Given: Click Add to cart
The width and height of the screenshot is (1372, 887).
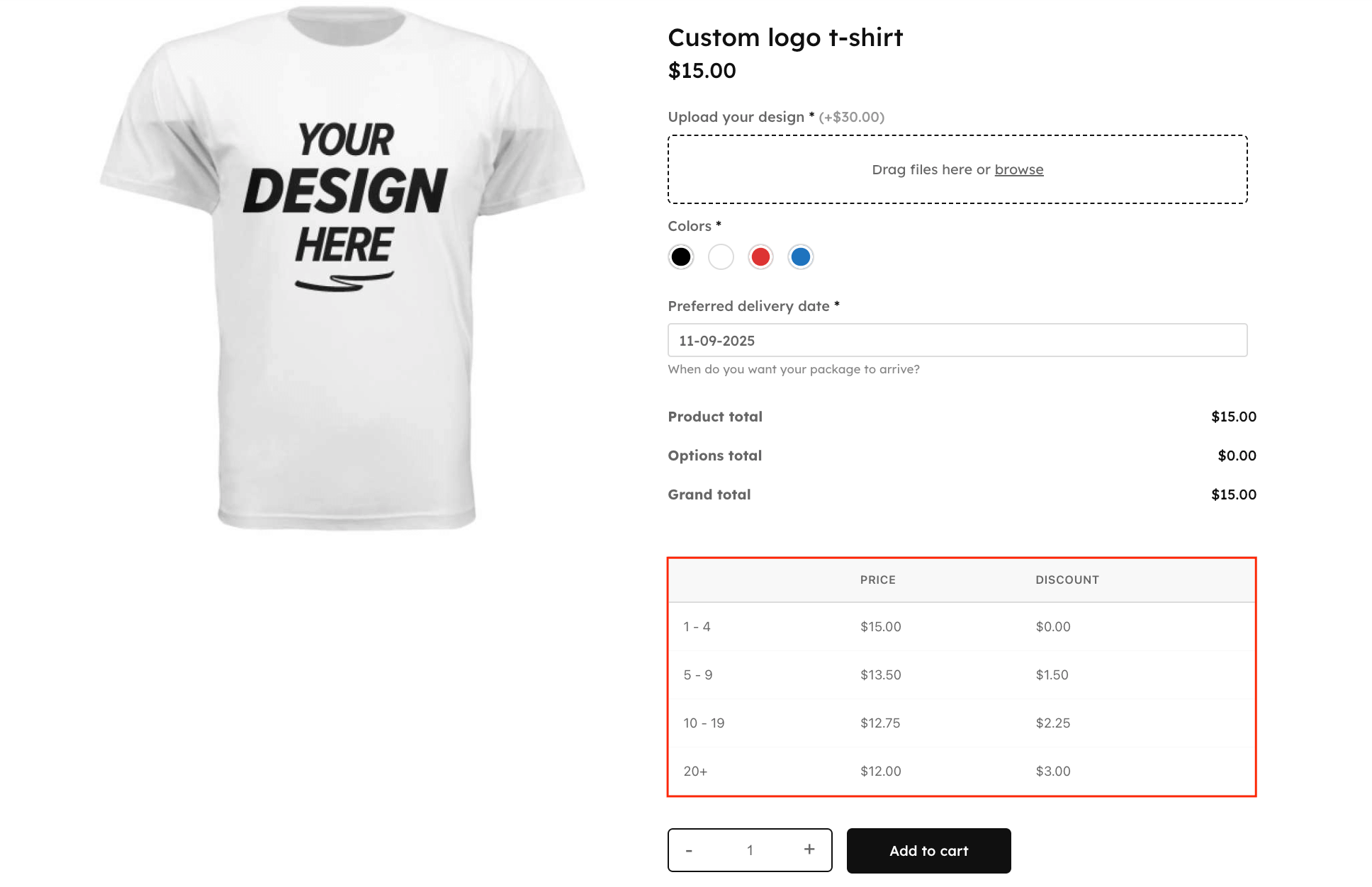Looking at the screenshot, I should tap(928, 850).
